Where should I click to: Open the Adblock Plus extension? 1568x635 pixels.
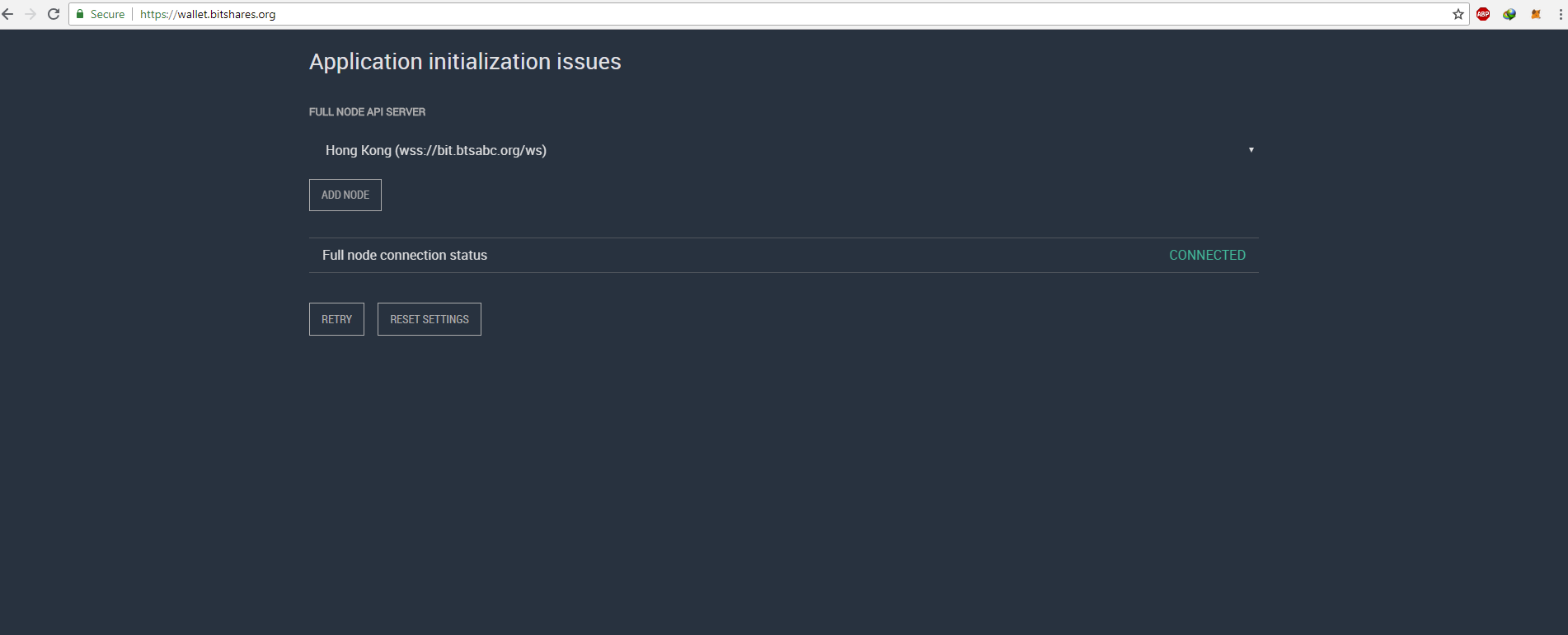[x=1483, y=14]
